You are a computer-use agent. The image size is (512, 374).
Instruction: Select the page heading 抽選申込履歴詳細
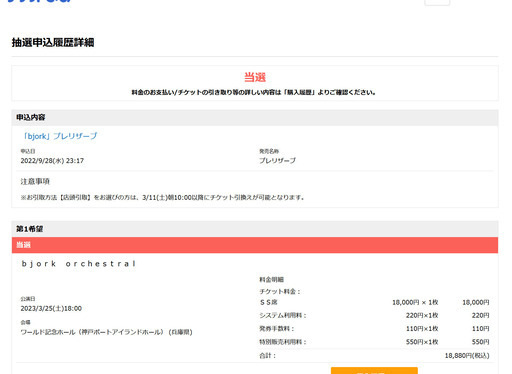point(53,43)
